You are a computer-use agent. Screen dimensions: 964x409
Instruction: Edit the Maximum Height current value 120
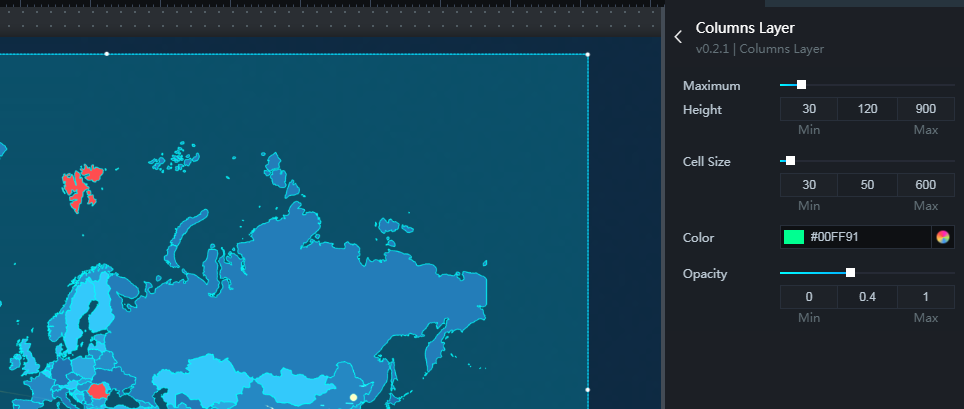867,109
